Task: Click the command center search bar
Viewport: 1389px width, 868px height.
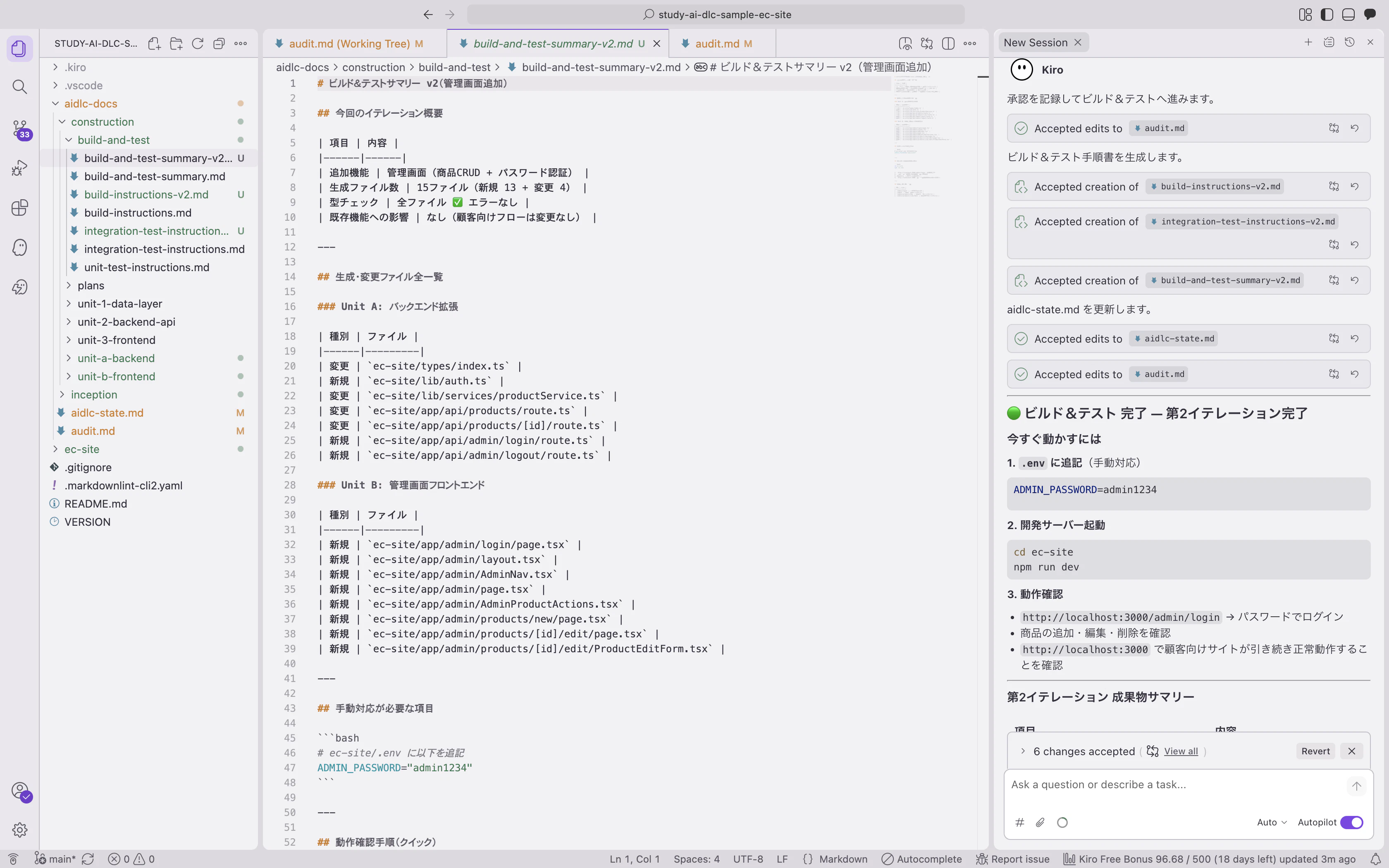Action: [x=715, y=14]
